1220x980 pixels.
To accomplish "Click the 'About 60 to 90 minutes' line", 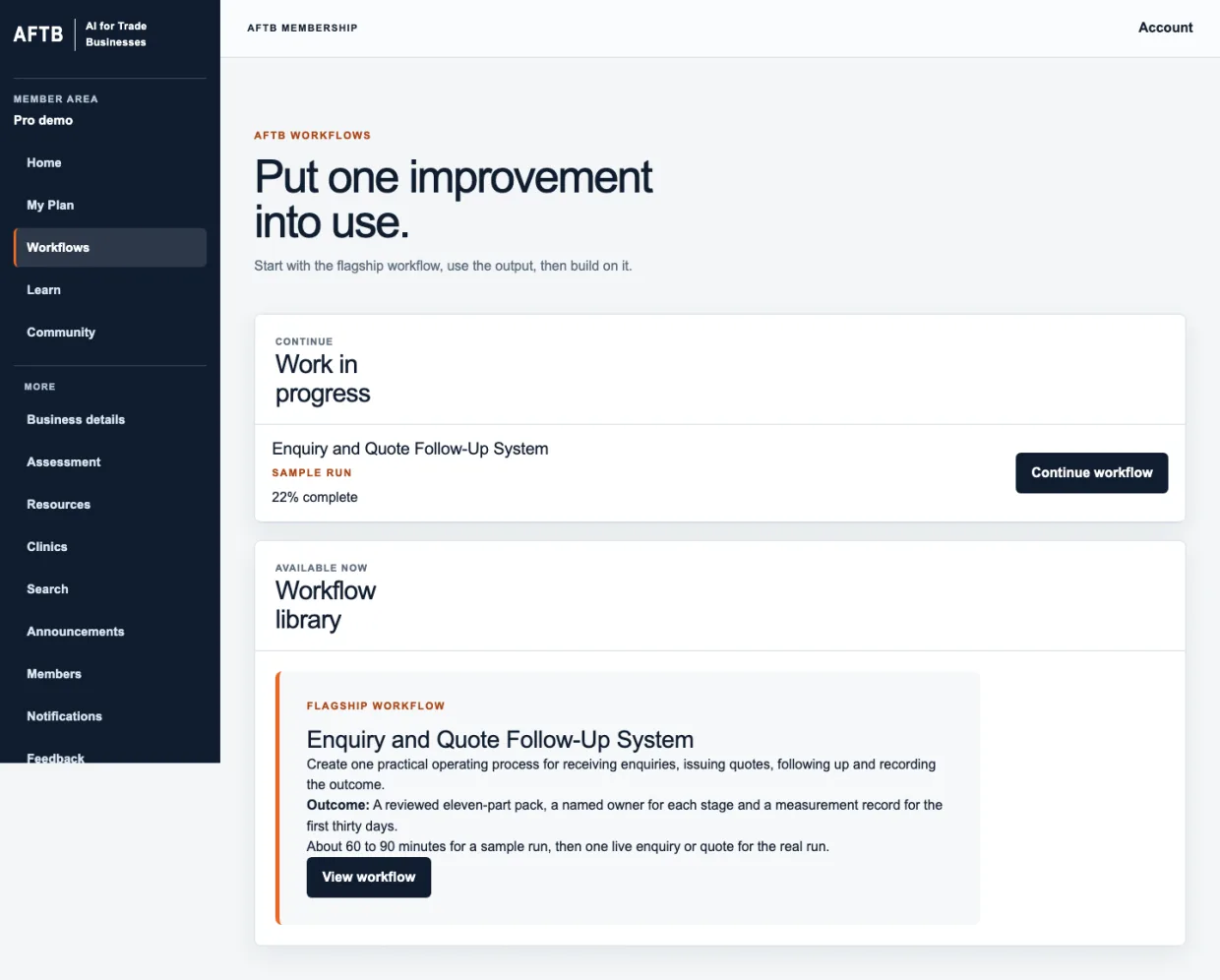I will coord(568,847).
